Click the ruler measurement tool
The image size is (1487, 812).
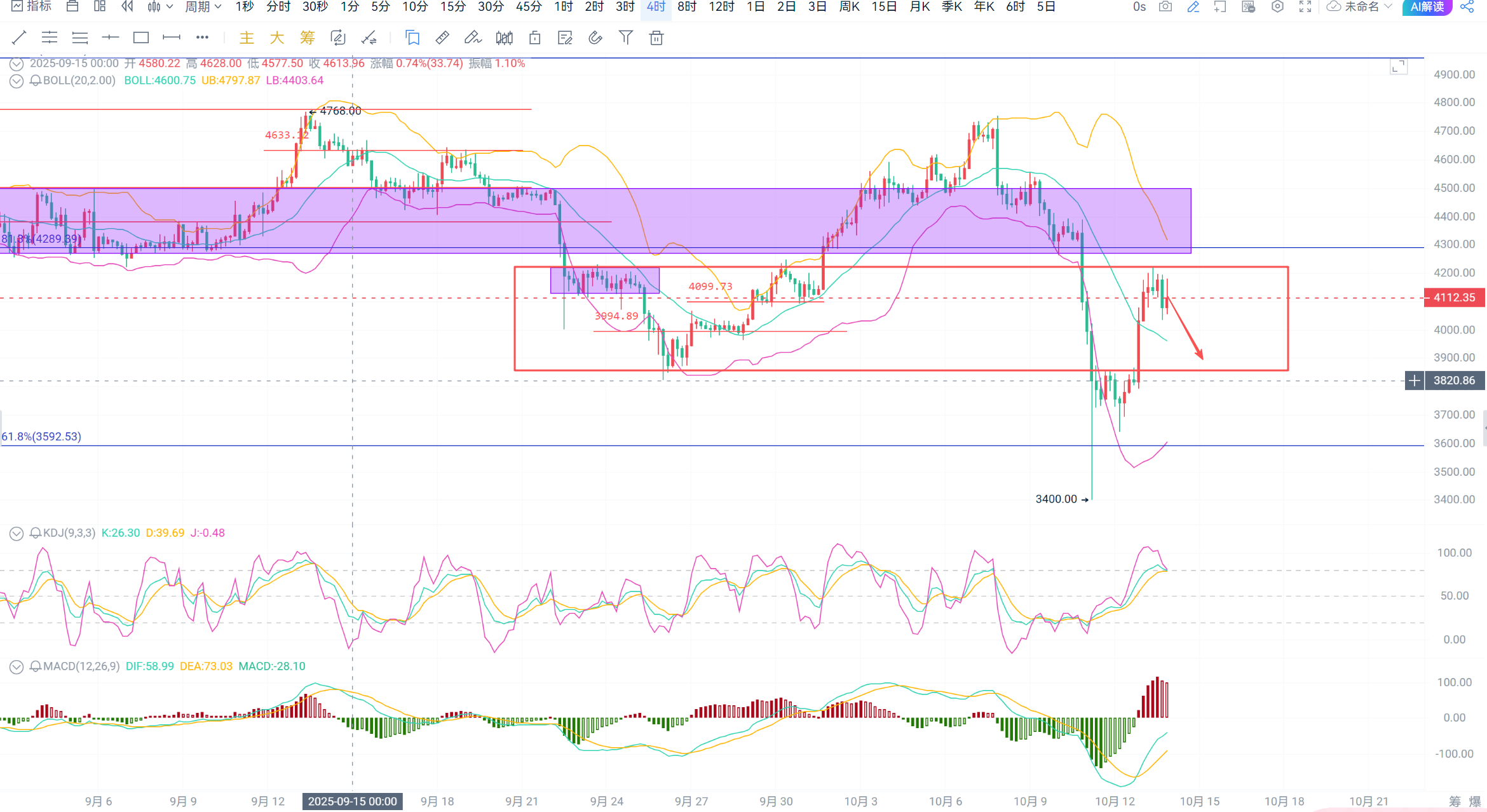coord(442,38)
